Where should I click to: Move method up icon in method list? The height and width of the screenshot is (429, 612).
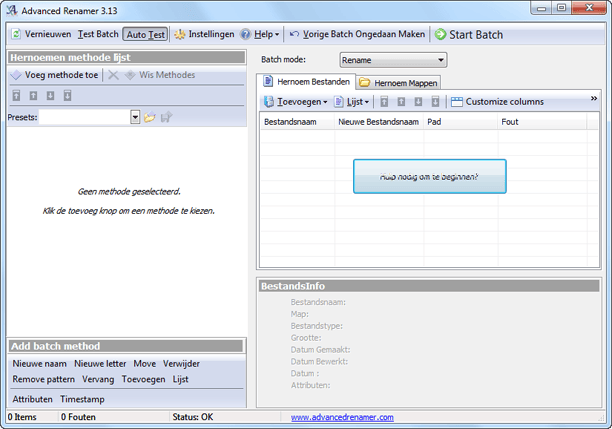tap(33, 95)
